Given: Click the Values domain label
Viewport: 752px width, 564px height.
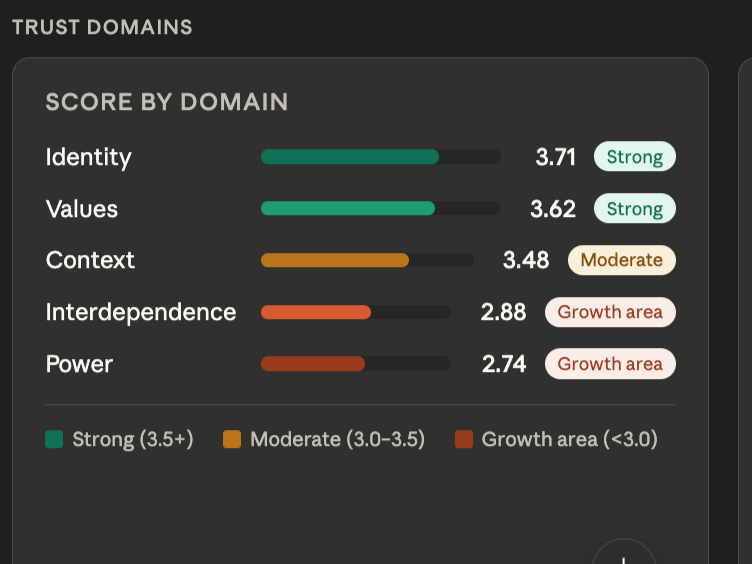Looking at the screenshot, I should coord(82,209).
